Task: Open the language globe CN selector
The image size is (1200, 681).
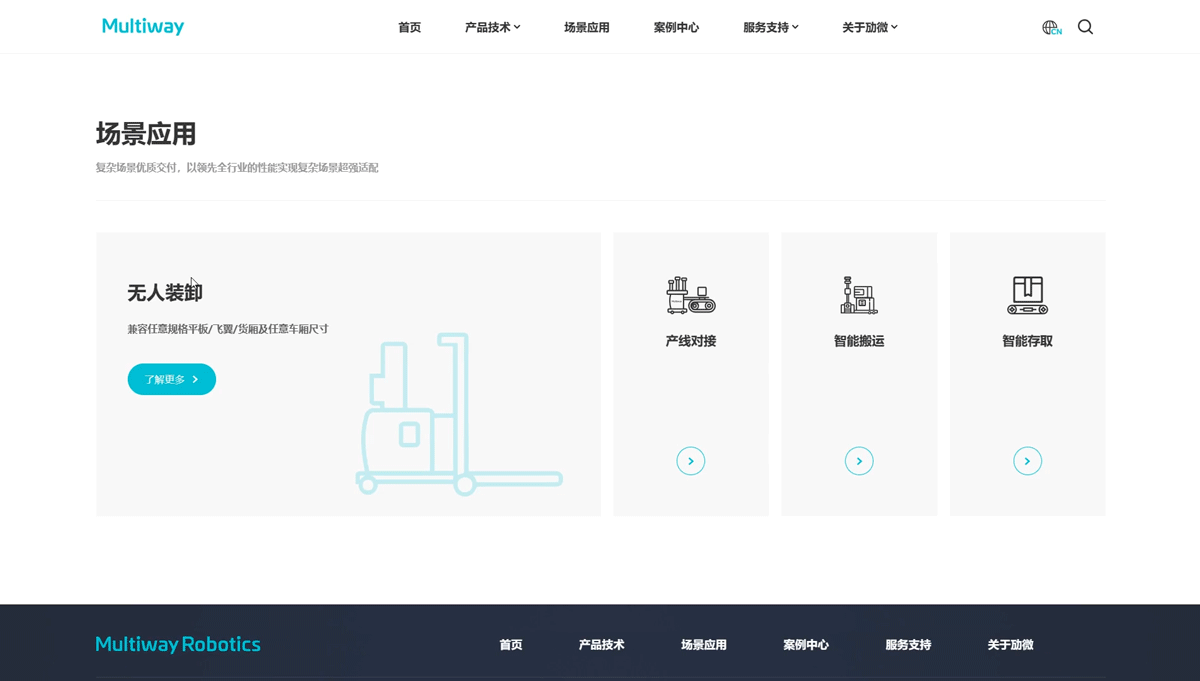Action: 1051,28
